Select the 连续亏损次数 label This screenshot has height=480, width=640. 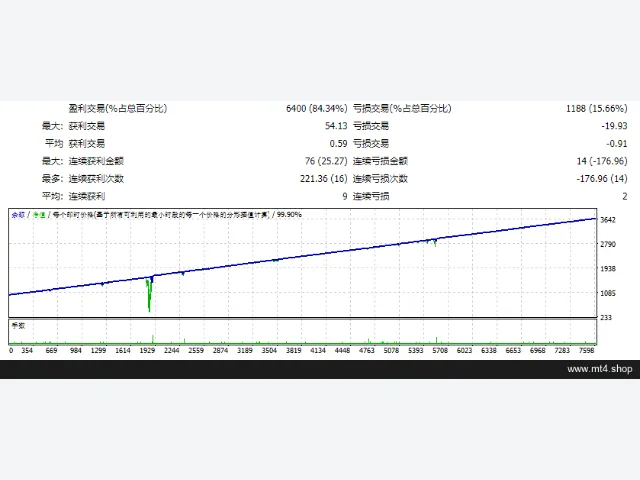point(380,179)
